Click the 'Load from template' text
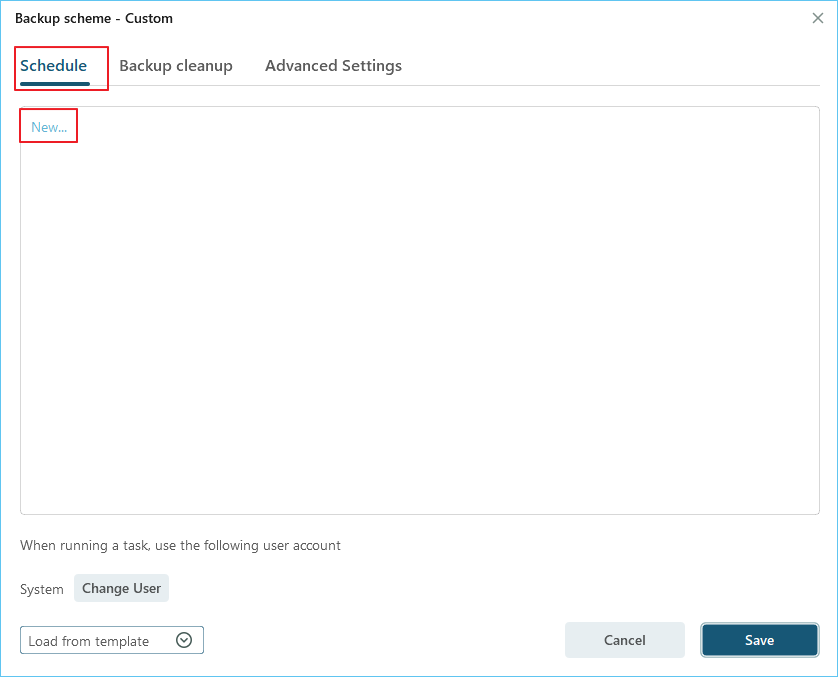The width and height of the screenshot is (838, 677). (89, 641)
